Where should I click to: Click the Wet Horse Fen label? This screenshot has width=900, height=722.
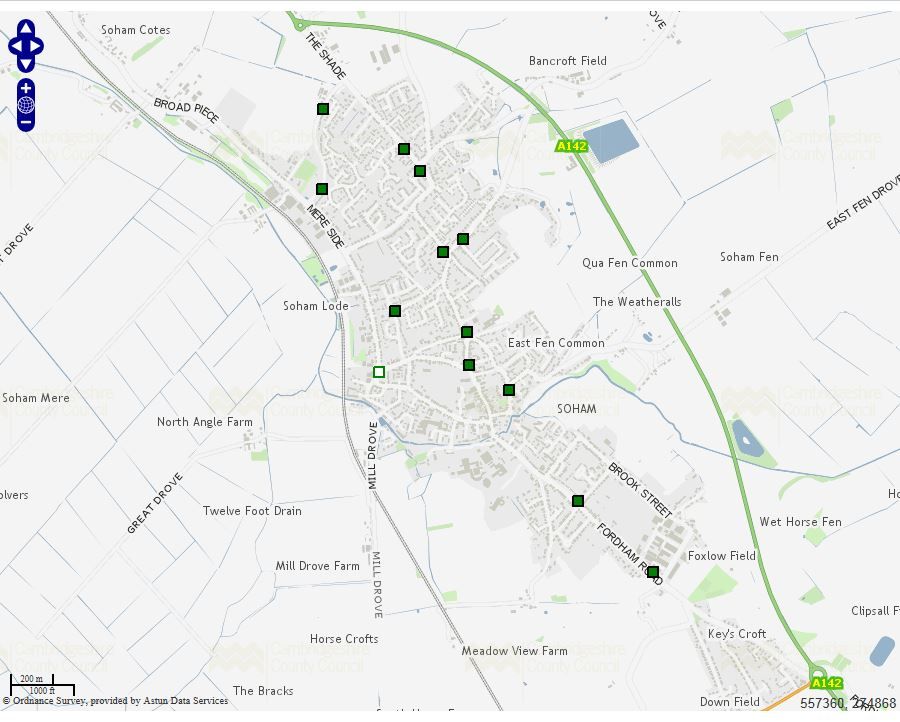coord(801,522)
